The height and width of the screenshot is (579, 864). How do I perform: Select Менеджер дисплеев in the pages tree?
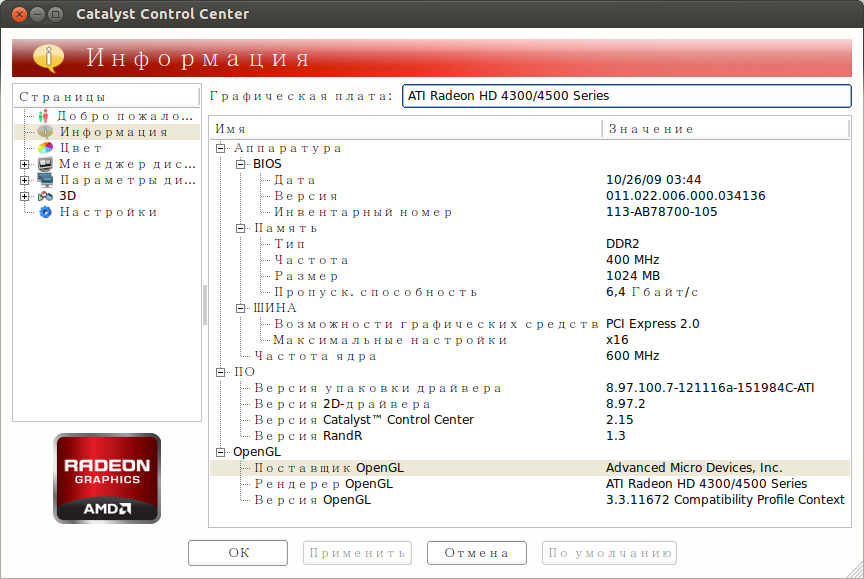[x=127, y=164]
